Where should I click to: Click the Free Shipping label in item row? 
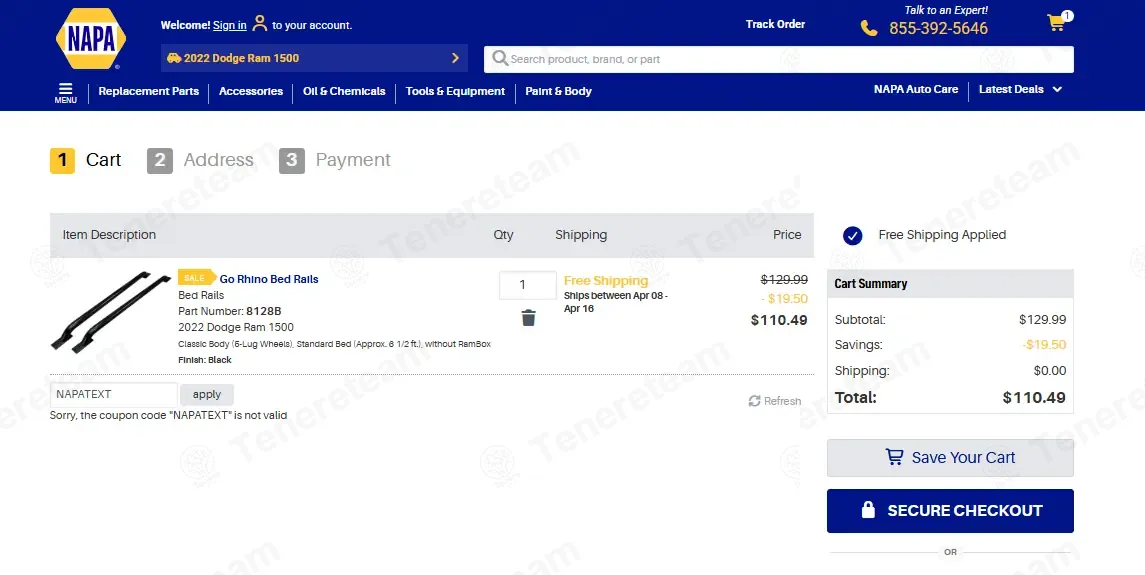[605, 281]
